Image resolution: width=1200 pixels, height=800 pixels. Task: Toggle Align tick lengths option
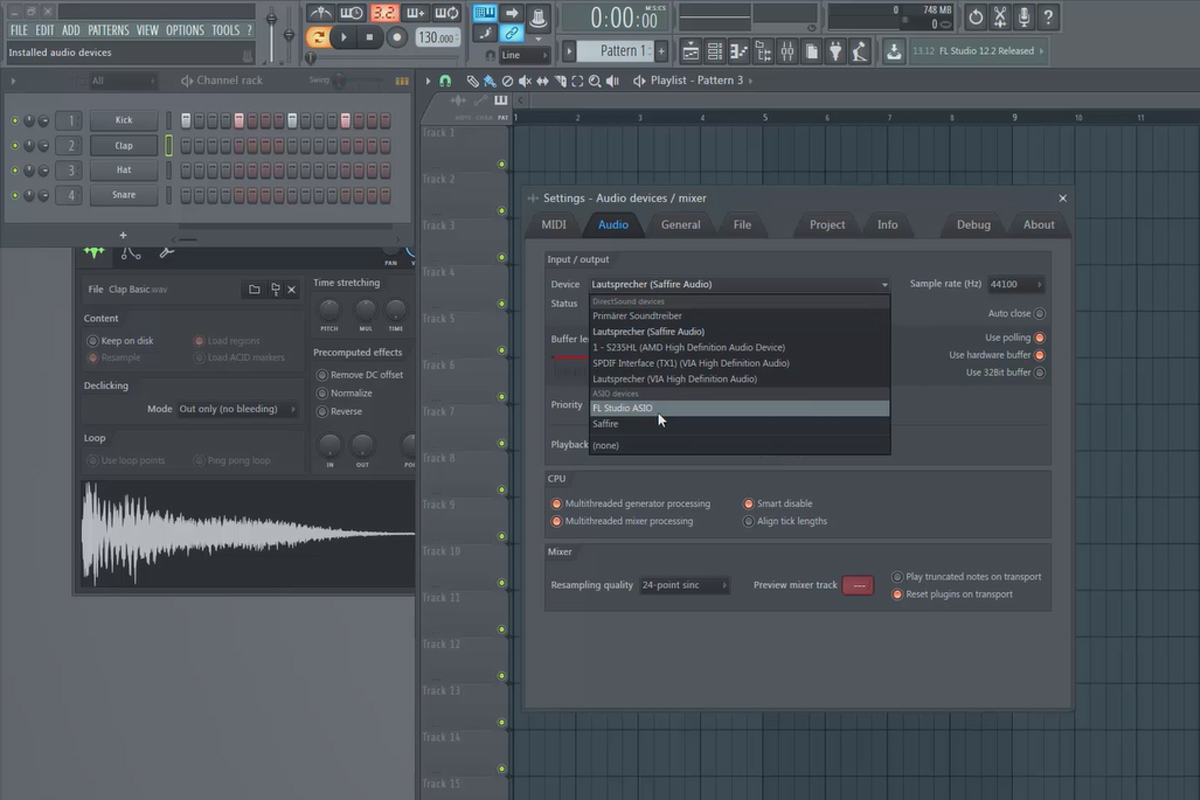749,521
